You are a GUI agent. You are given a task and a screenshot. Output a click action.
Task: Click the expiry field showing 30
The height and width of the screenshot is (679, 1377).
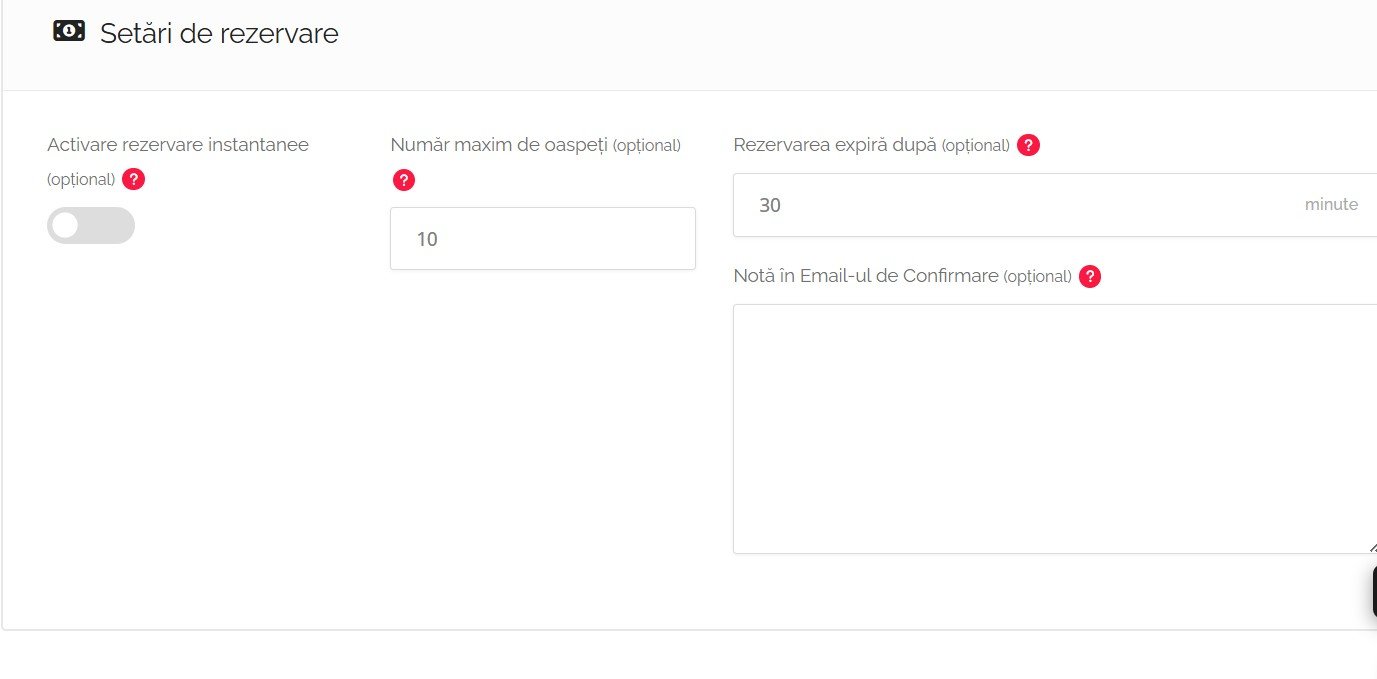pyautogui.click(x=1010, y=205)
